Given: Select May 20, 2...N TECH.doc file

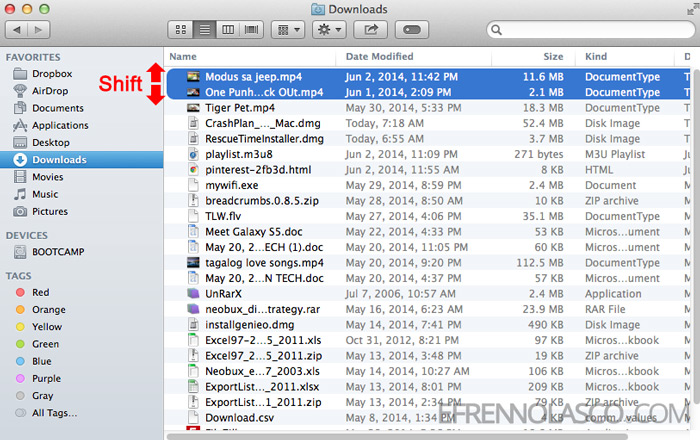Looking at the screenshot, I should point(264,278).
